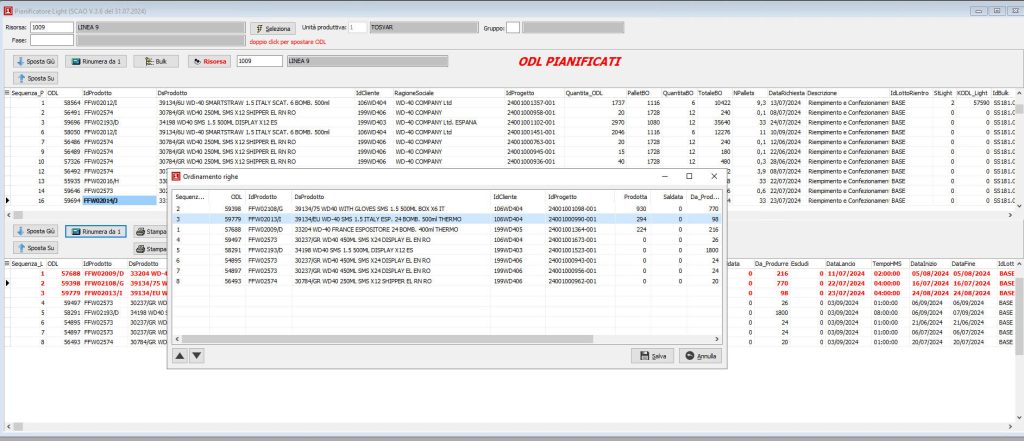Screen dimensions: 1024x441
Task: Click top grid selector icon left of Sequenza_P
Action: (x=7, y=93)
